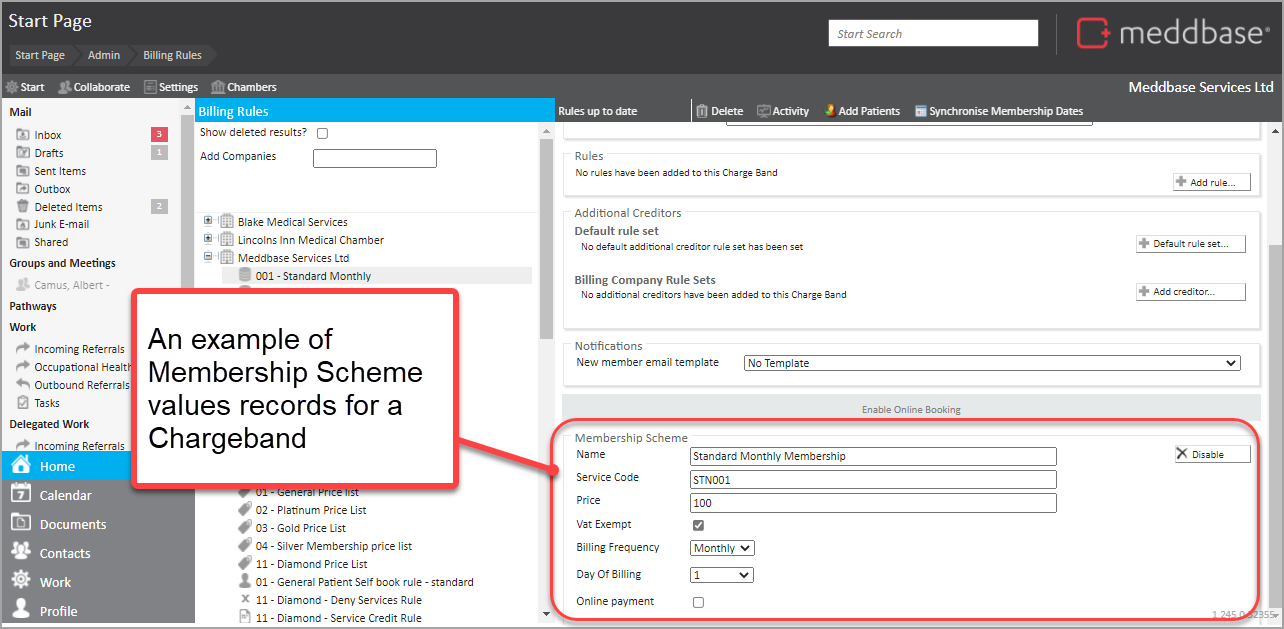Click the Start Search input field
The height and width of the screenshot is (629, 1284).
(933, 34)
